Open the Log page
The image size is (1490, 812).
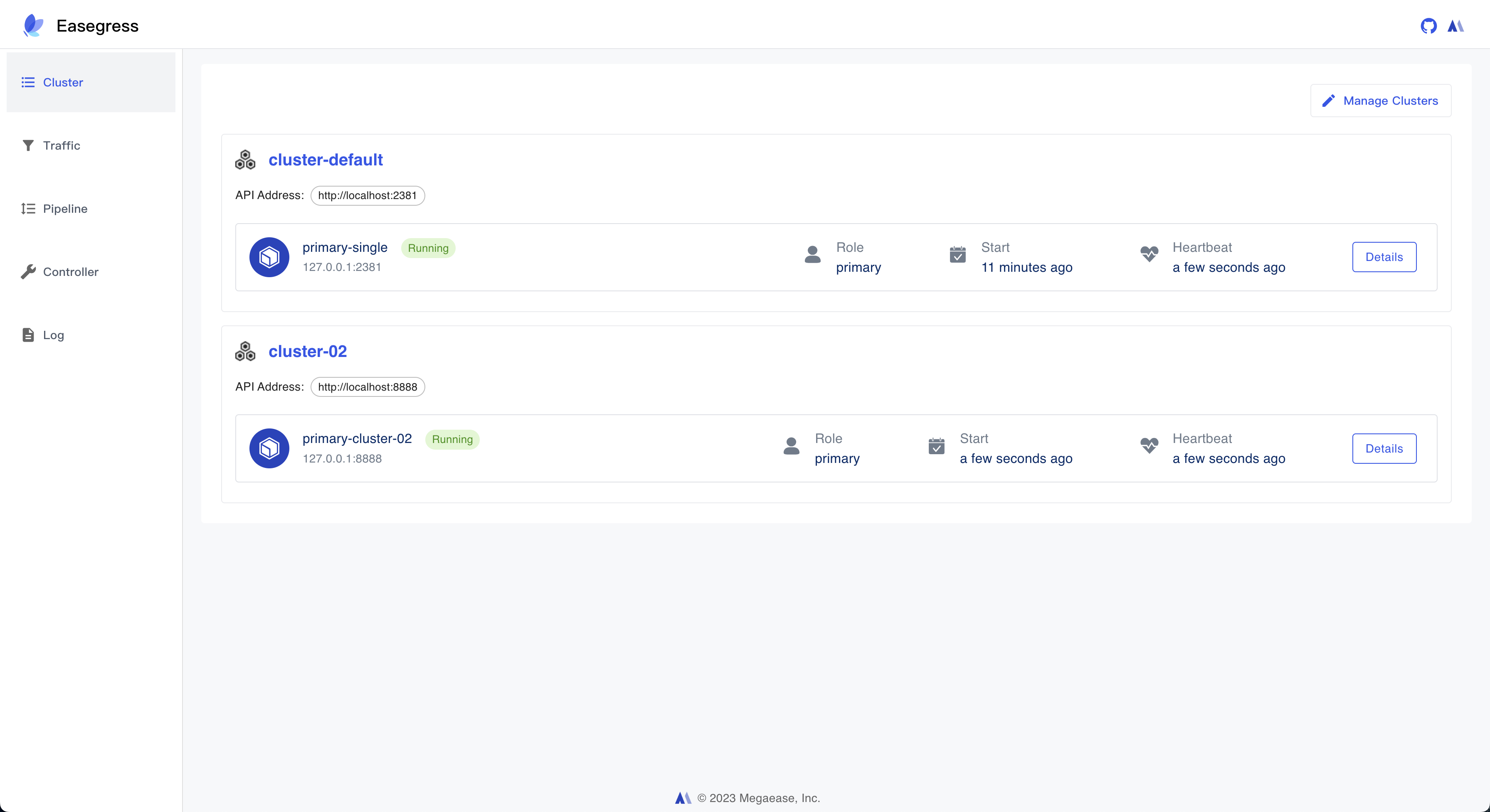click(x=53, y=335)
